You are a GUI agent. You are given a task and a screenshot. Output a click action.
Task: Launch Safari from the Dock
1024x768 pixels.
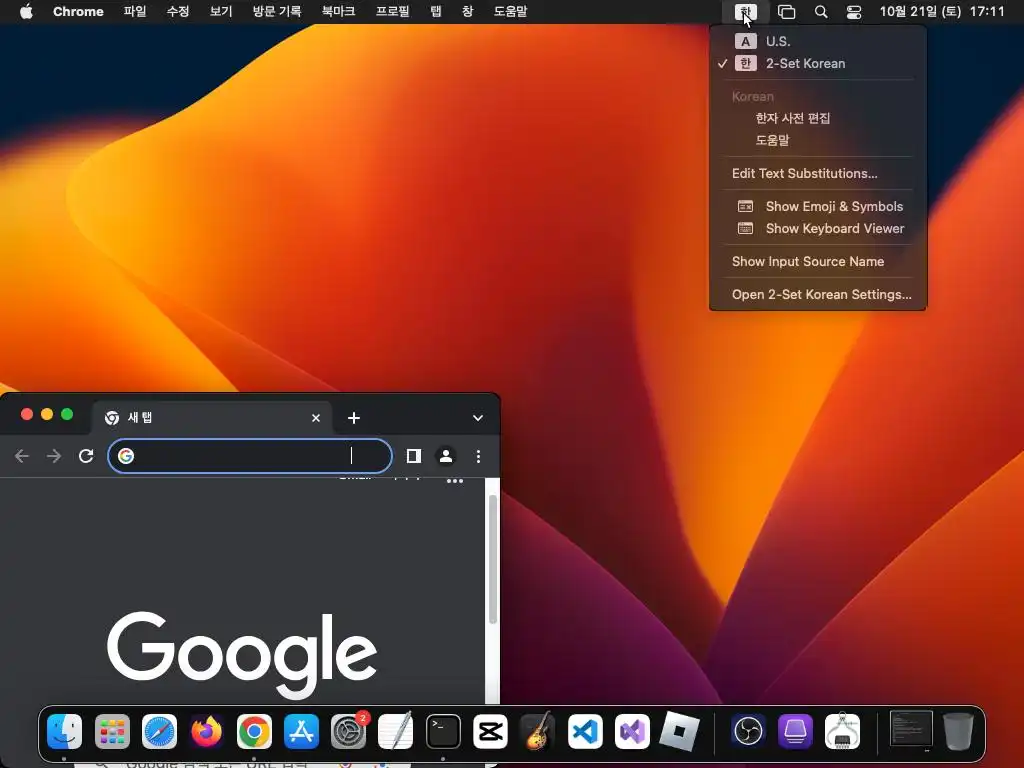(x=159, y=731)
